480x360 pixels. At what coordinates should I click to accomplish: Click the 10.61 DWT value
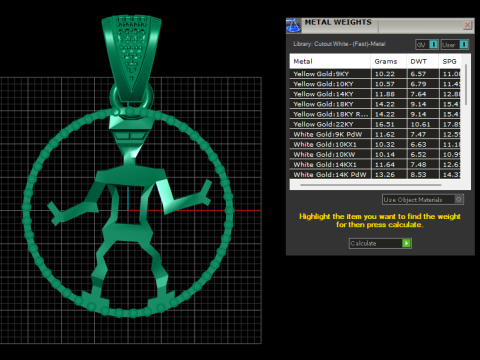pyautogui.click(x=420, y=124)
